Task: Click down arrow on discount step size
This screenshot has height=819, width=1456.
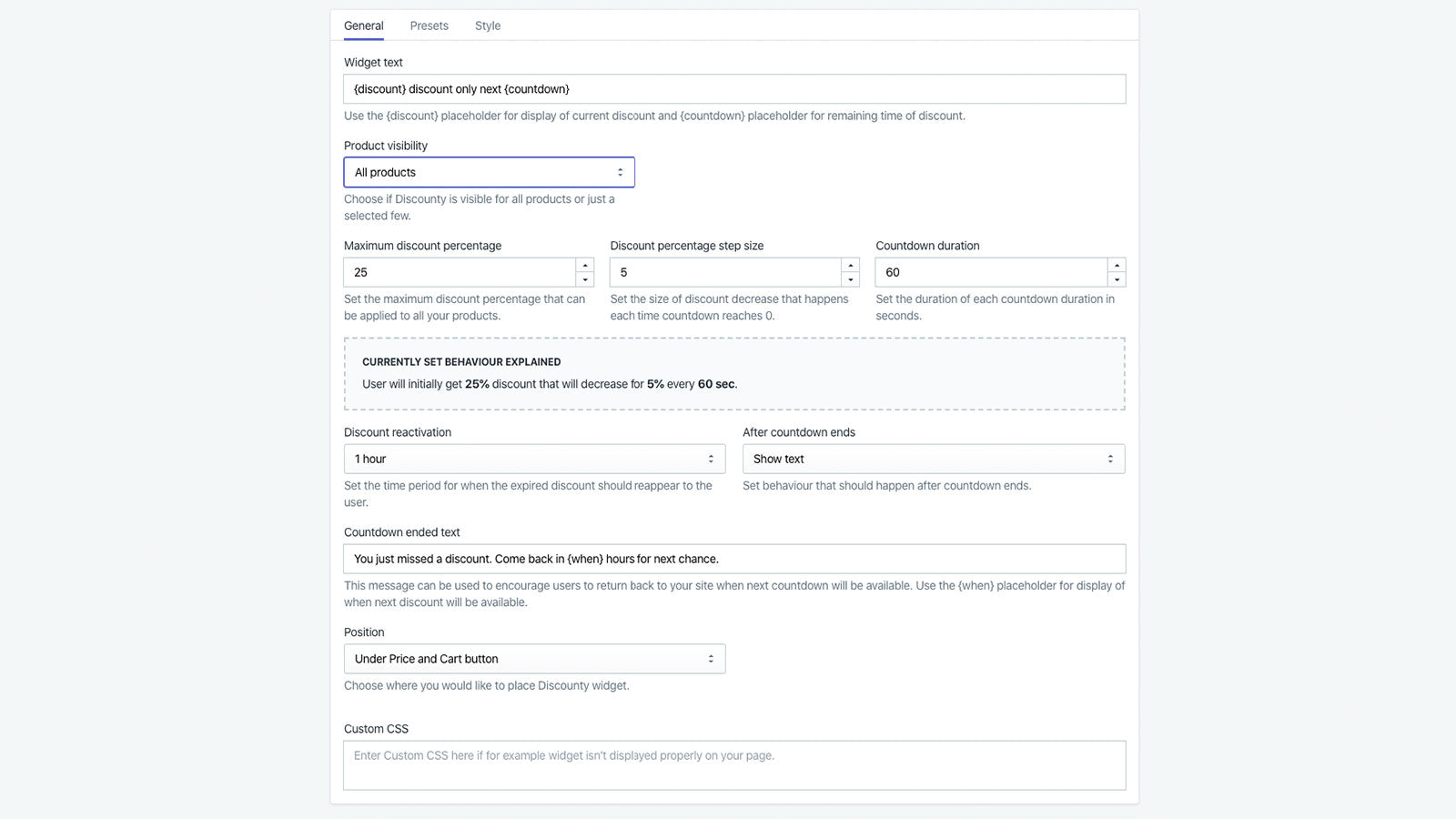Action: click(x=851, y=279)
